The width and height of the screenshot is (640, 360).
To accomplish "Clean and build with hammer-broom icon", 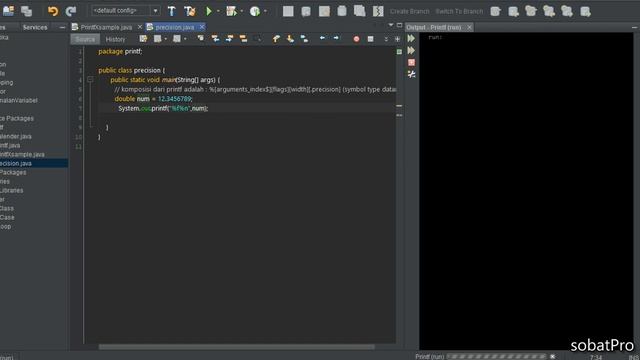I will tap(190, 11).
